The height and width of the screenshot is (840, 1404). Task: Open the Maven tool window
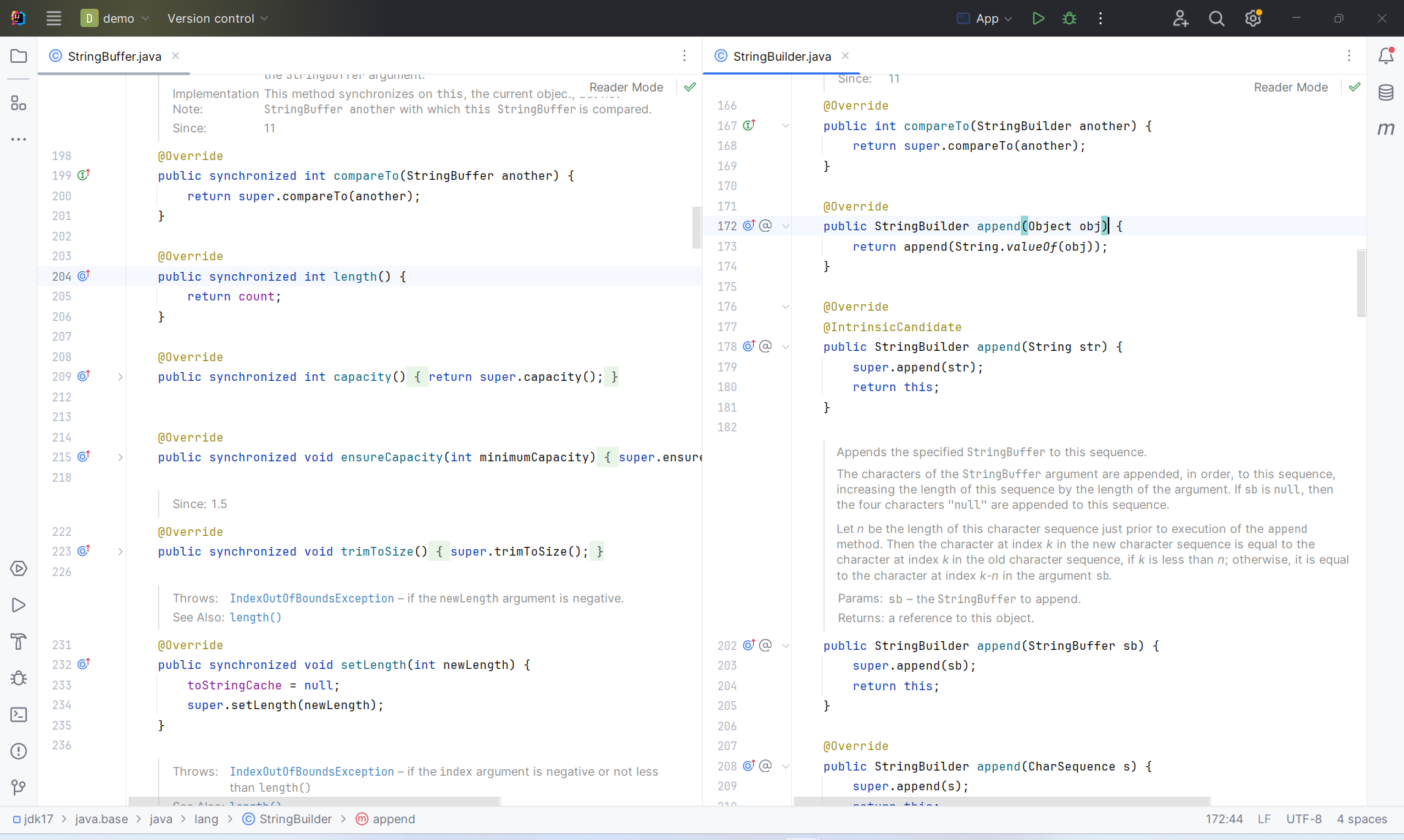pyautogui.click(x=1386, y=129)
